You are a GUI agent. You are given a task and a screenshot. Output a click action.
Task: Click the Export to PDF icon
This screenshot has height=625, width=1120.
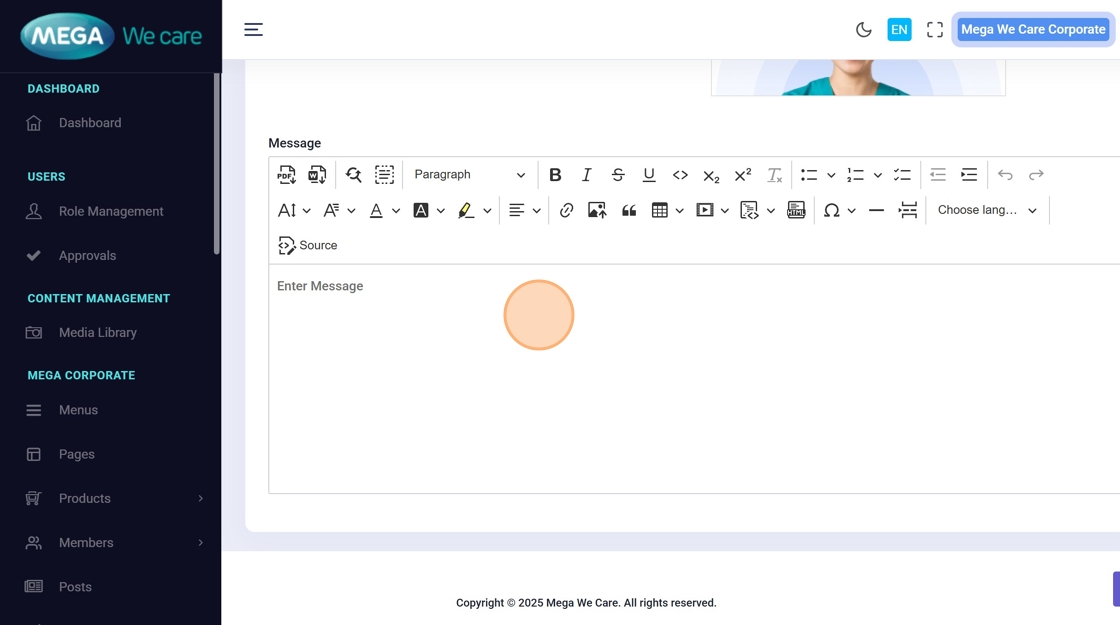[x=286, y=175]
